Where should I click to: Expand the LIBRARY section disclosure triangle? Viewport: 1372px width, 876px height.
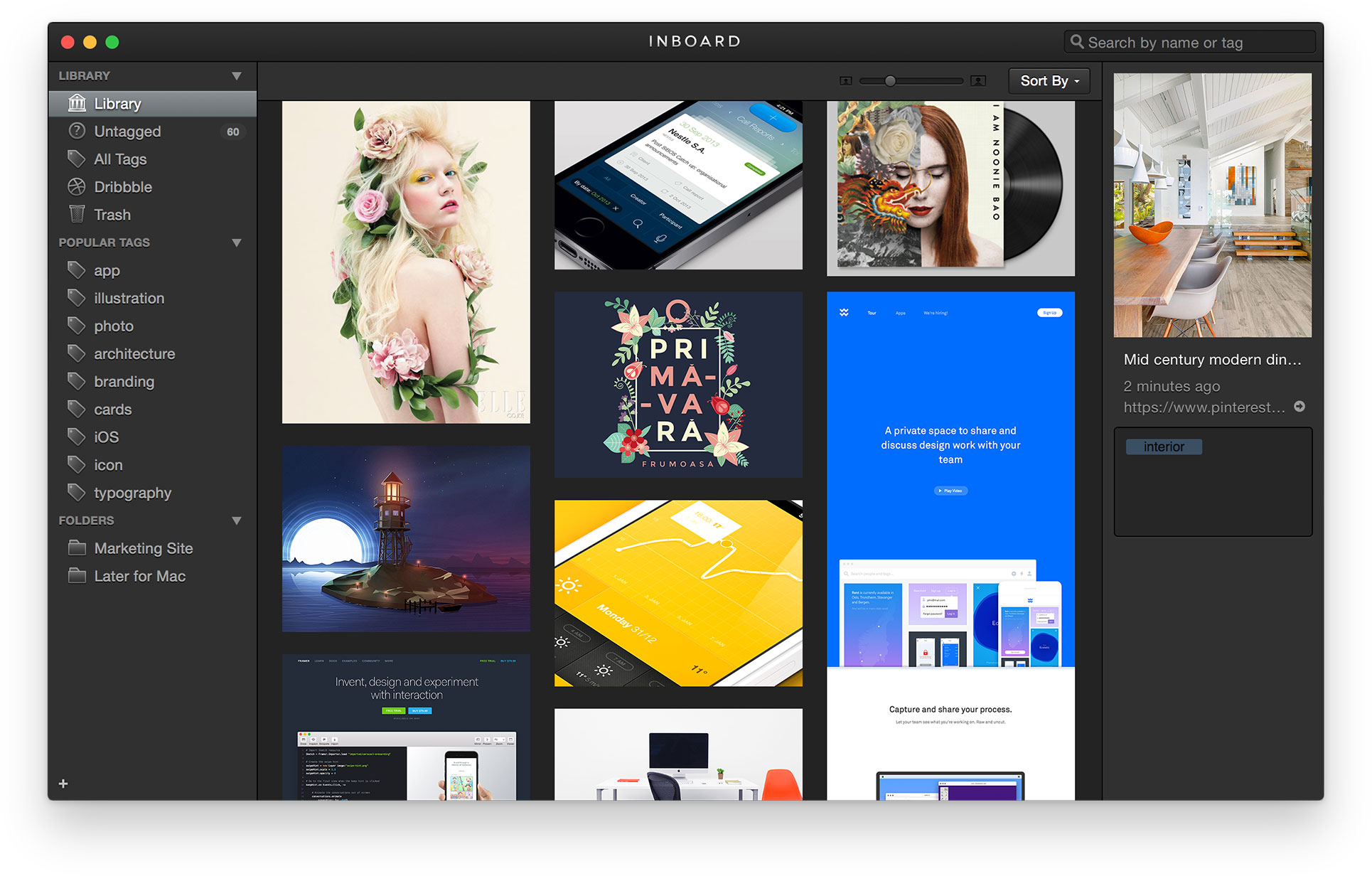coord(235,75)
